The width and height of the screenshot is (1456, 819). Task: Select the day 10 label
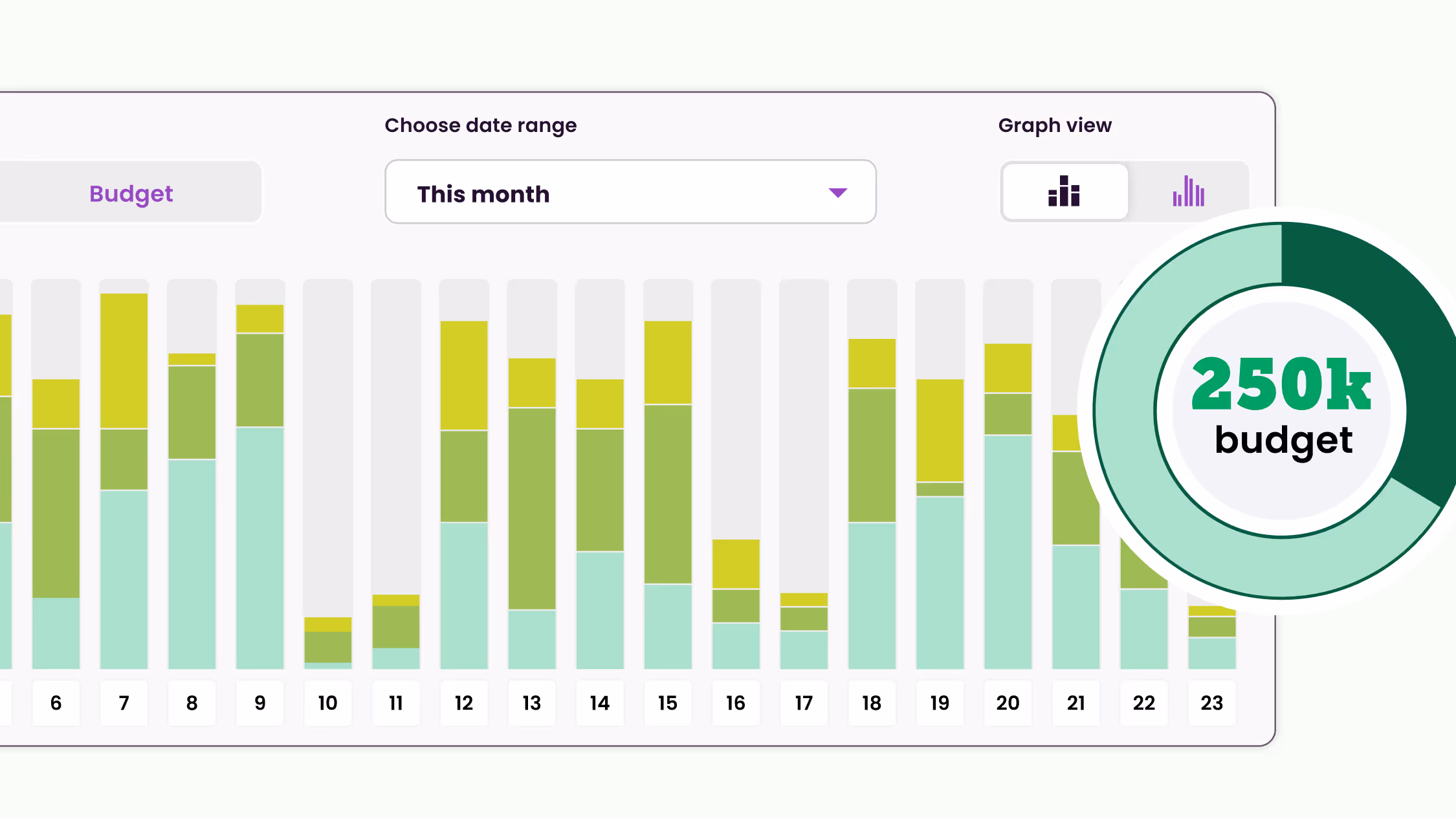327,703
